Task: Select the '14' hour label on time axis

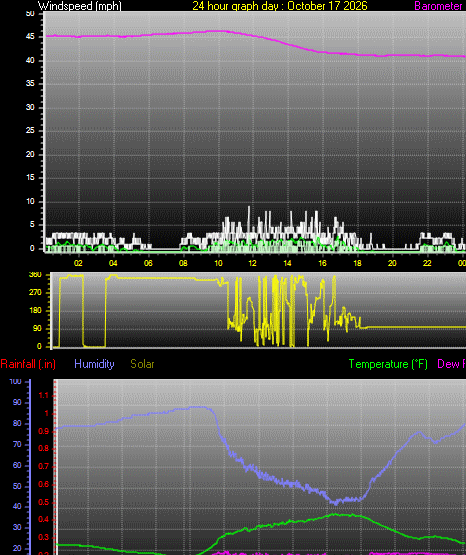Action: point(287,263)
